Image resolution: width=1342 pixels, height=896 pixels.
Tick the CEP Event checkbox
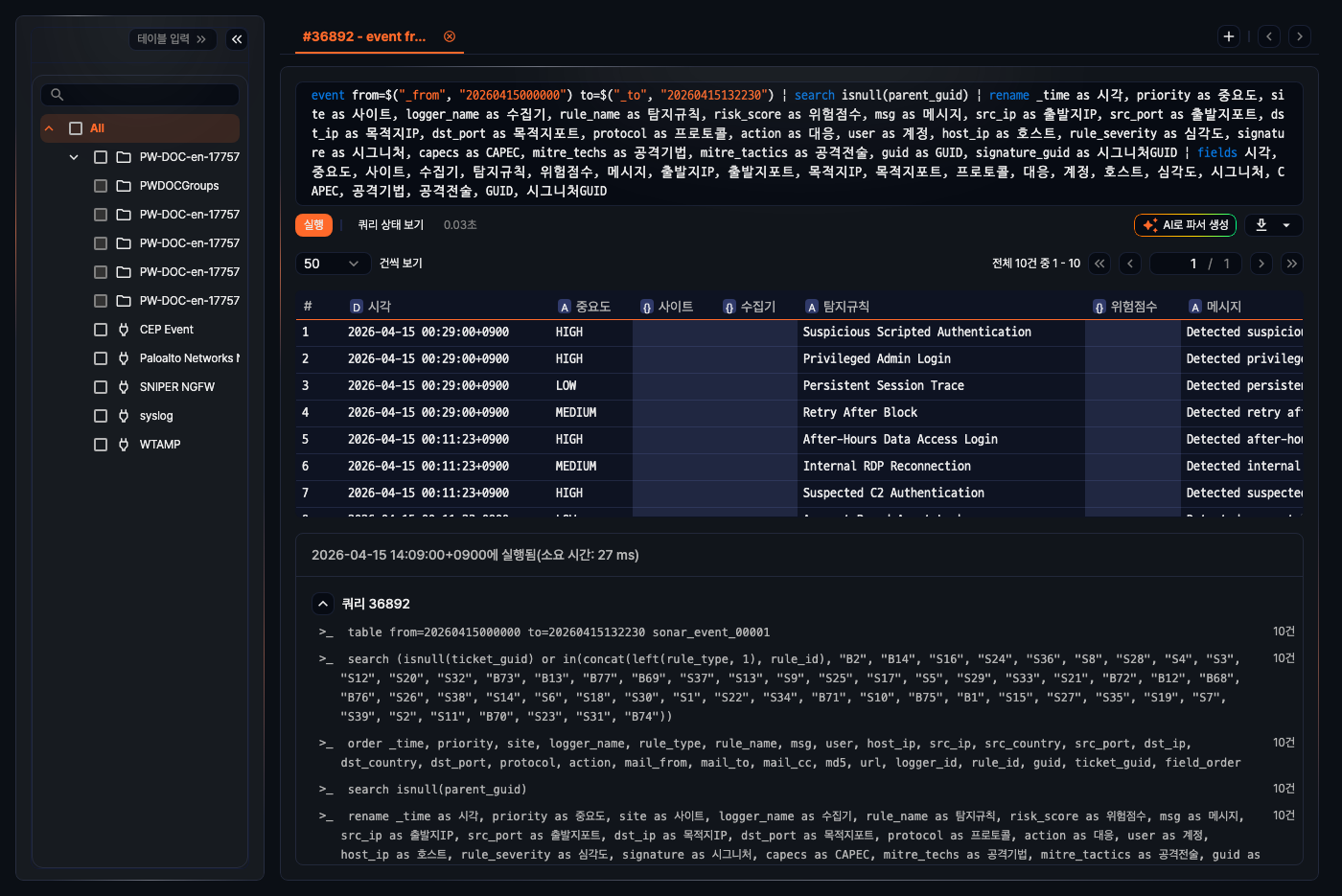[x=101, y=330]
